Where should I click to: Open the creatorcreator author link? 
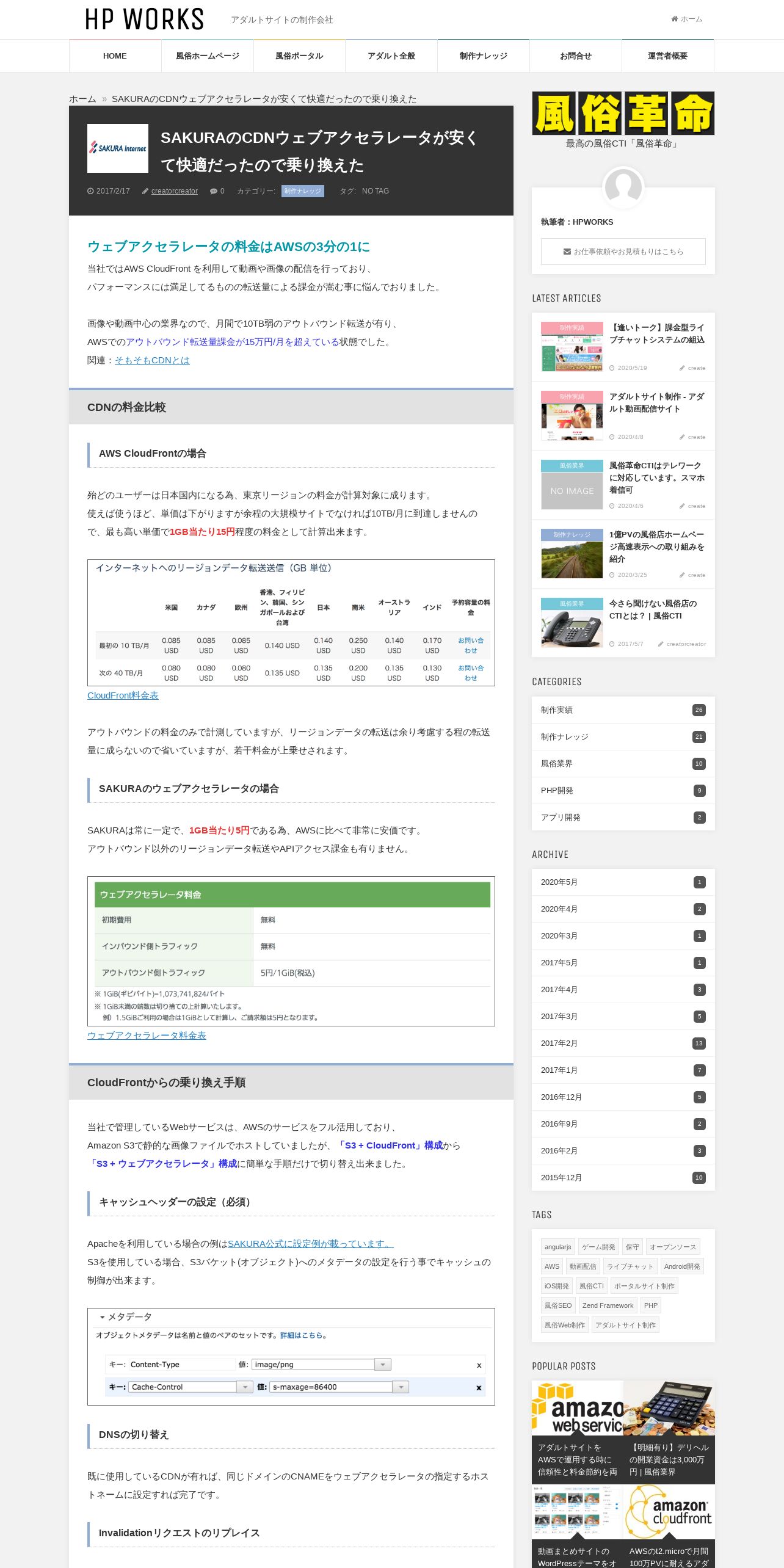click(x=175, y=191)
